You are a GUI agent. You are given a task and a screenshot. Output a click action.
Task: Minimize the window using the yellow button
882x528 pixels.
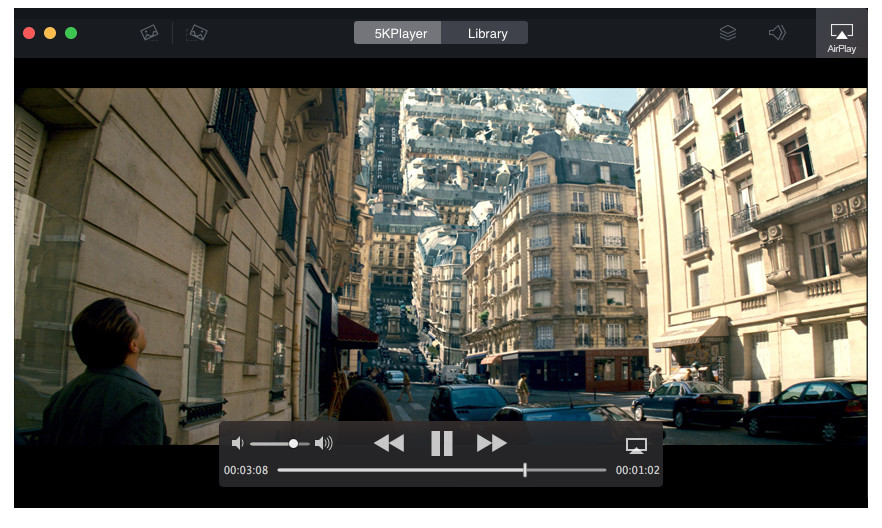click(50, 33)
